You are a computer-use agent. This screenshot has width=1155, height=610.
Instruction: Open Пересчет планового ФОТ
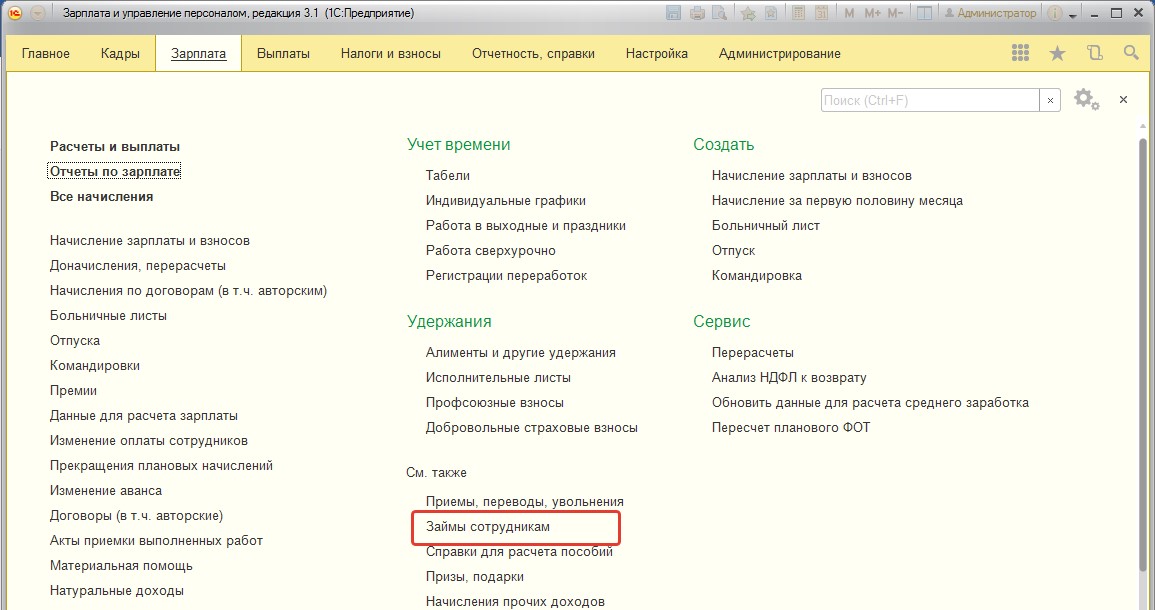click(x=791, y=428)
